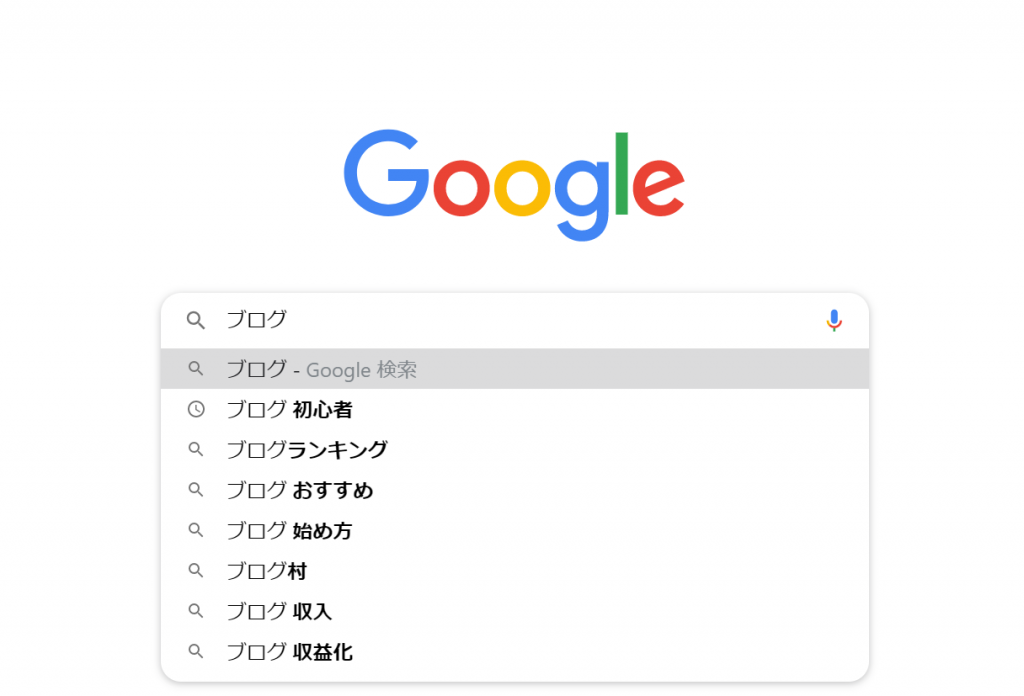
Task: Select the highlighted suggestion ブログ - Google 検索
Action: pyautogui.click(x=320, y=369)
